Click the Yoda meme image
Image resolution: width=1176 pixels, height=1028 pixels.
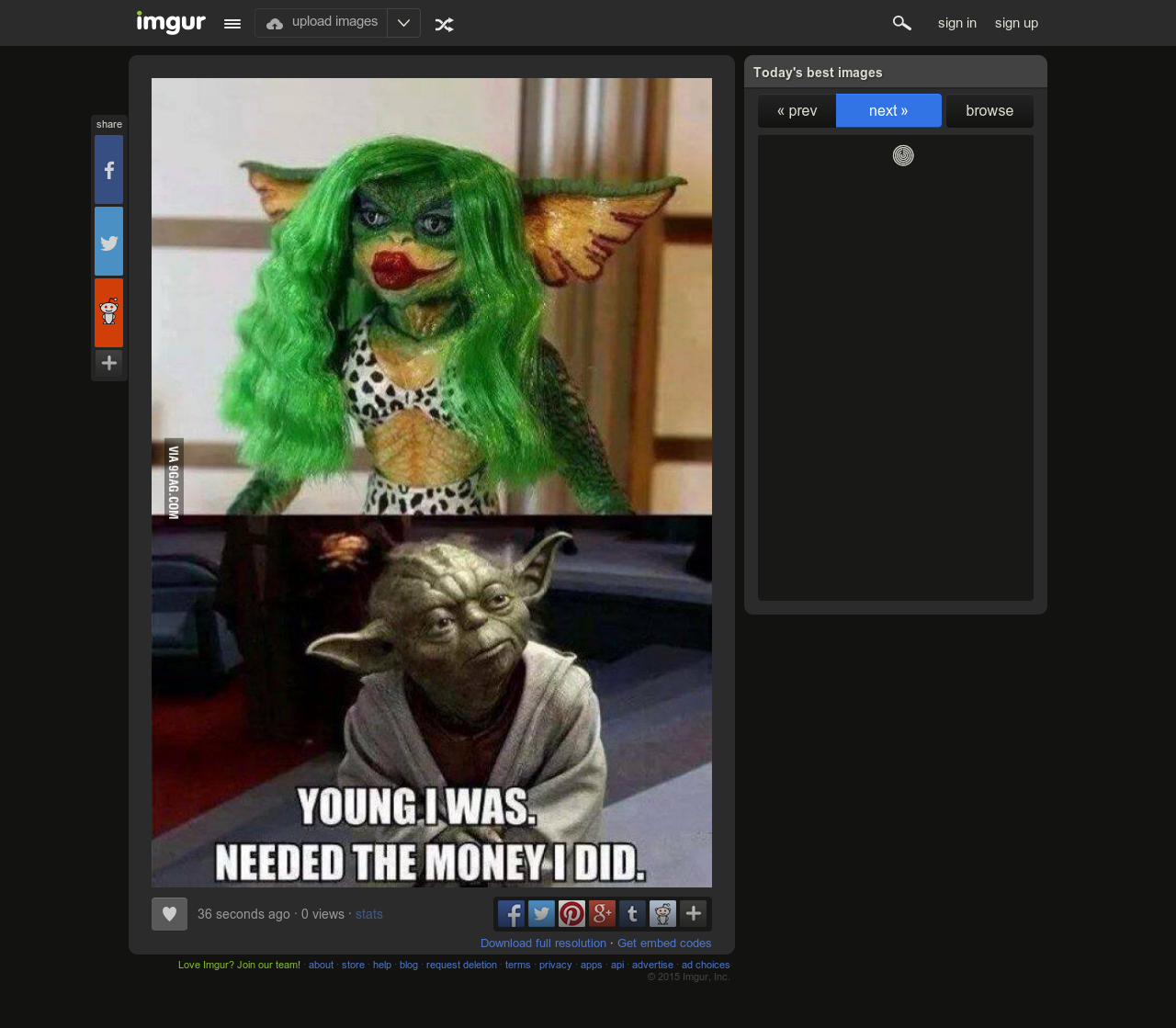(432, 482)
